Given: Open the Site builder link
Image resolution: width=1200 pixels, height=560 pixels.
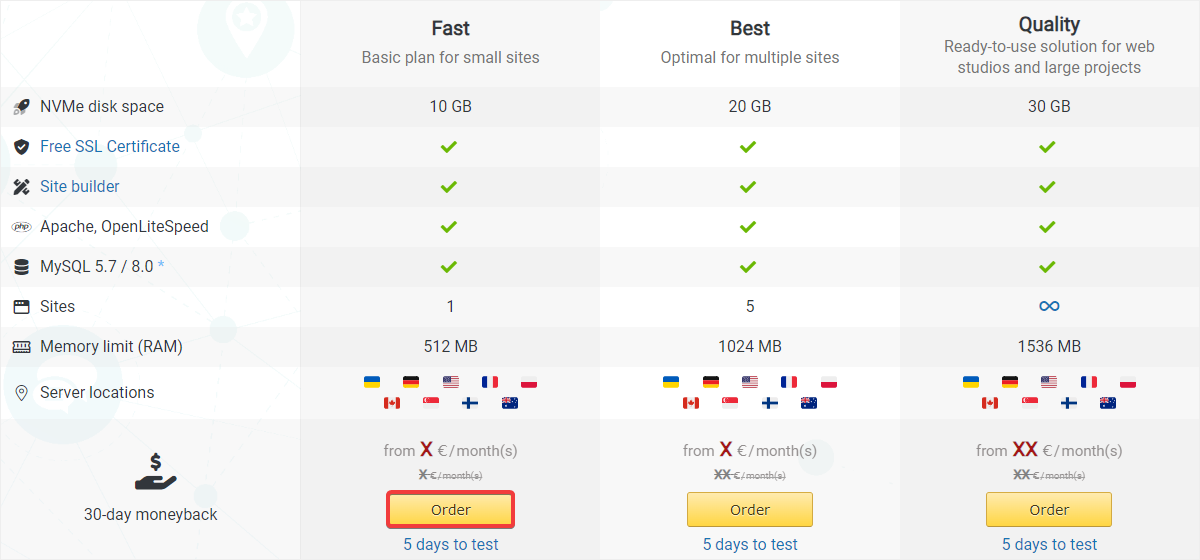Looking at the screenshot, I should coord(80,186).
